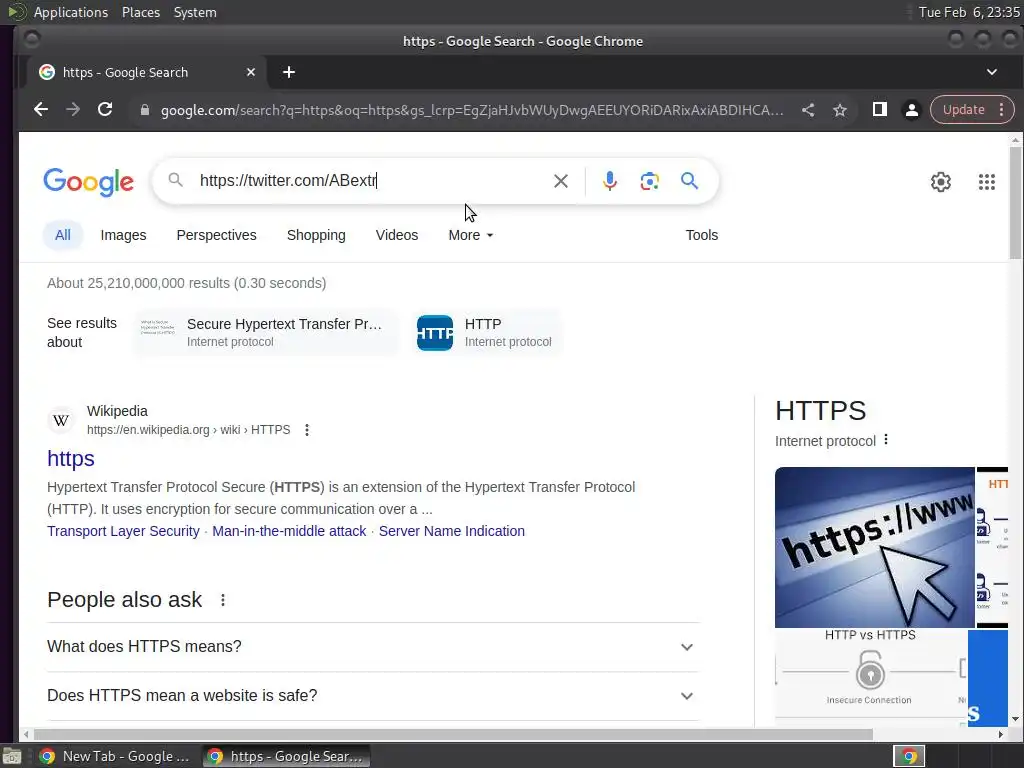Open the System menu
Screen dimensions: 1024x768
point(195,12)
